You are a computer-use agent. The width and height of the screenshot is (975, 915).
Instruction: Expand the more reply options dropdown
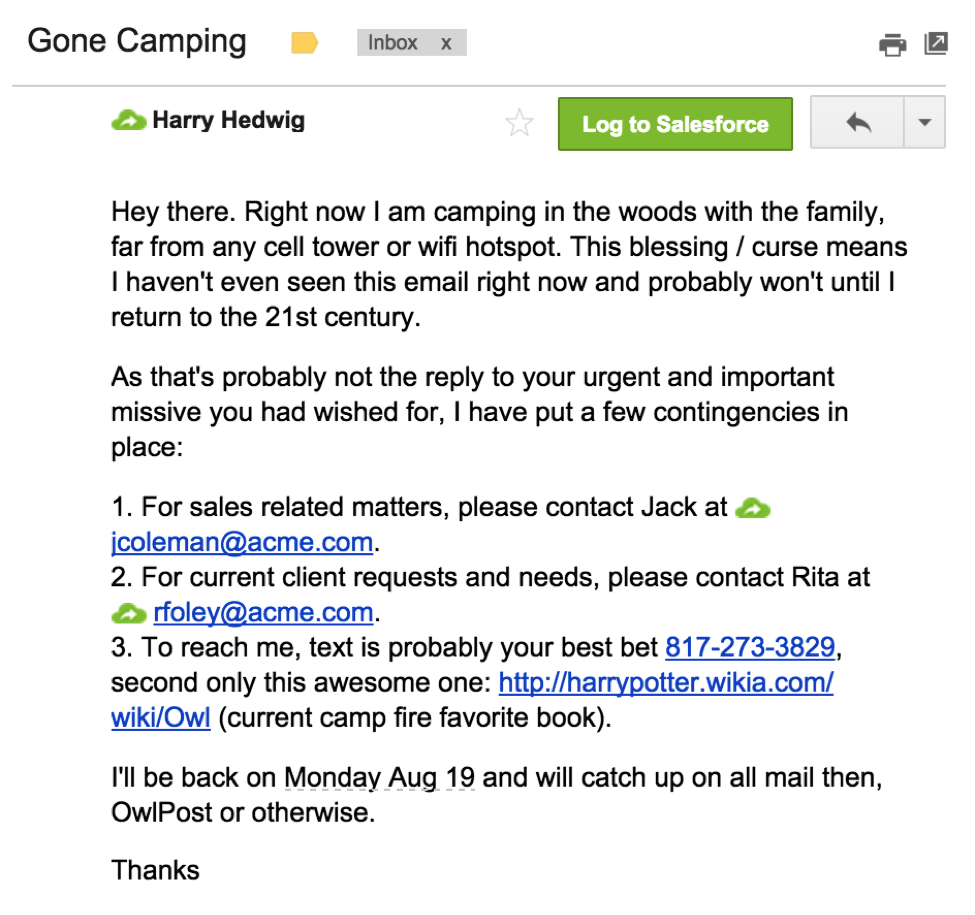pyautogui.click(x=924, y=123)
